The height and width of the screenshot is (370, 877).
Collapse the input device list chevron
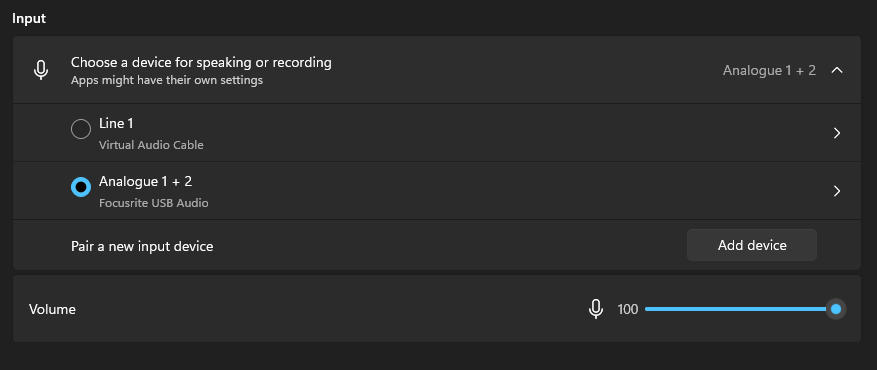pos(837,70)
